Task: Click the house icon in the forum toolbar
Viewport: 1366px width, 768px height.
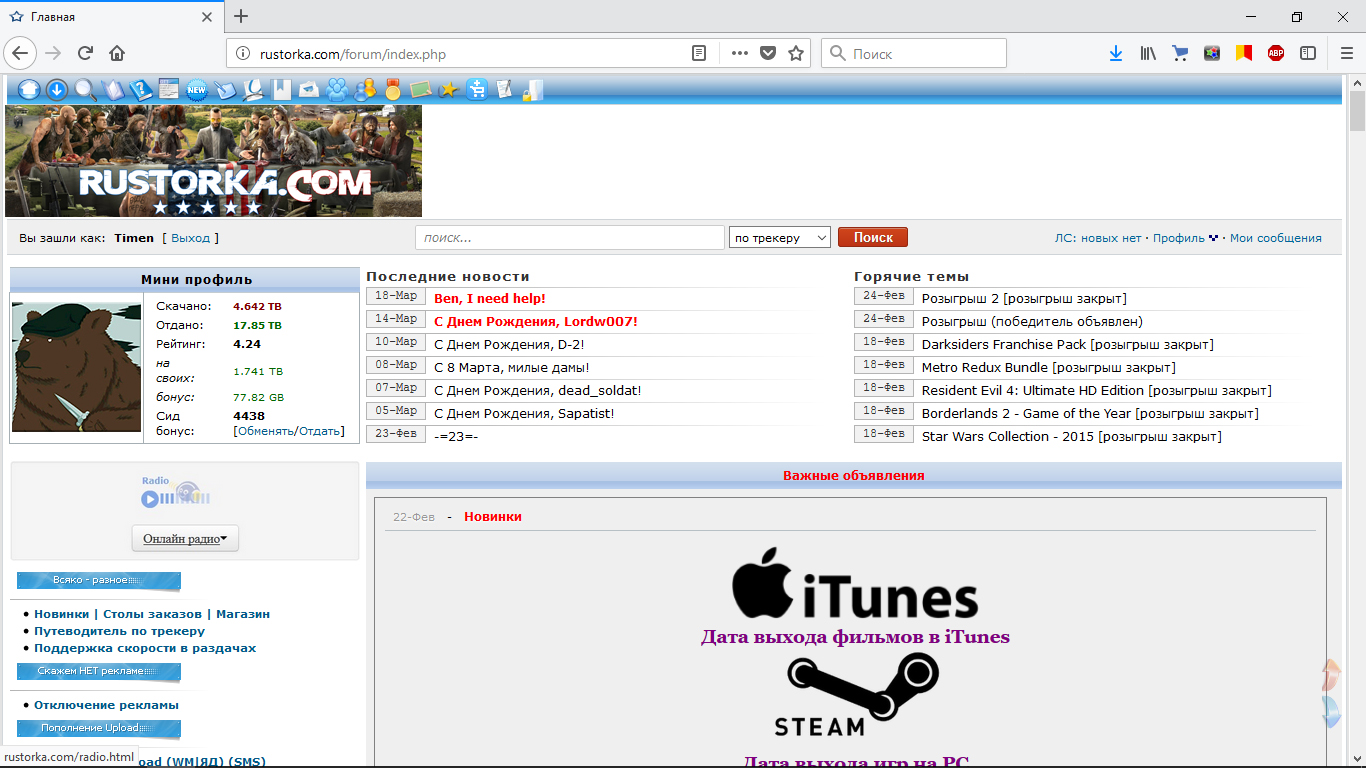Action: (x=28, y=90)
